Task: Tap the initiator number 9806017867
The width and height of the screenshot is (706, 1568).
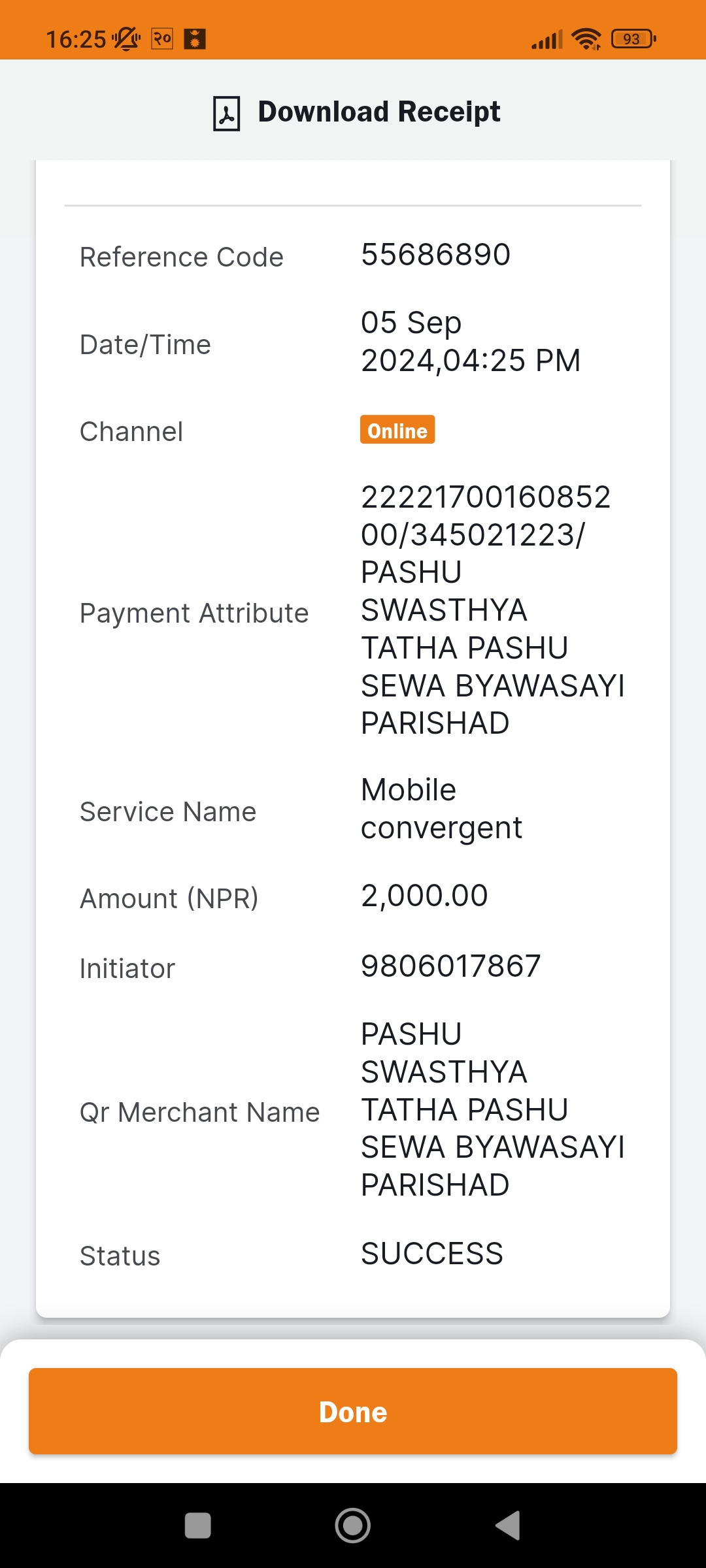Action: click(451, 966)
